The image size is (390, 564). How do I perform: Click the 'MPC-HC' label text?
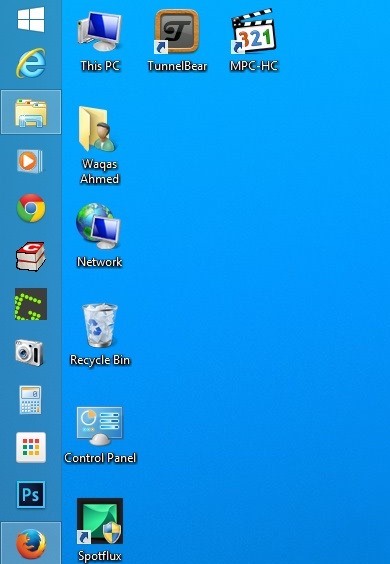[x=254, y=66]
